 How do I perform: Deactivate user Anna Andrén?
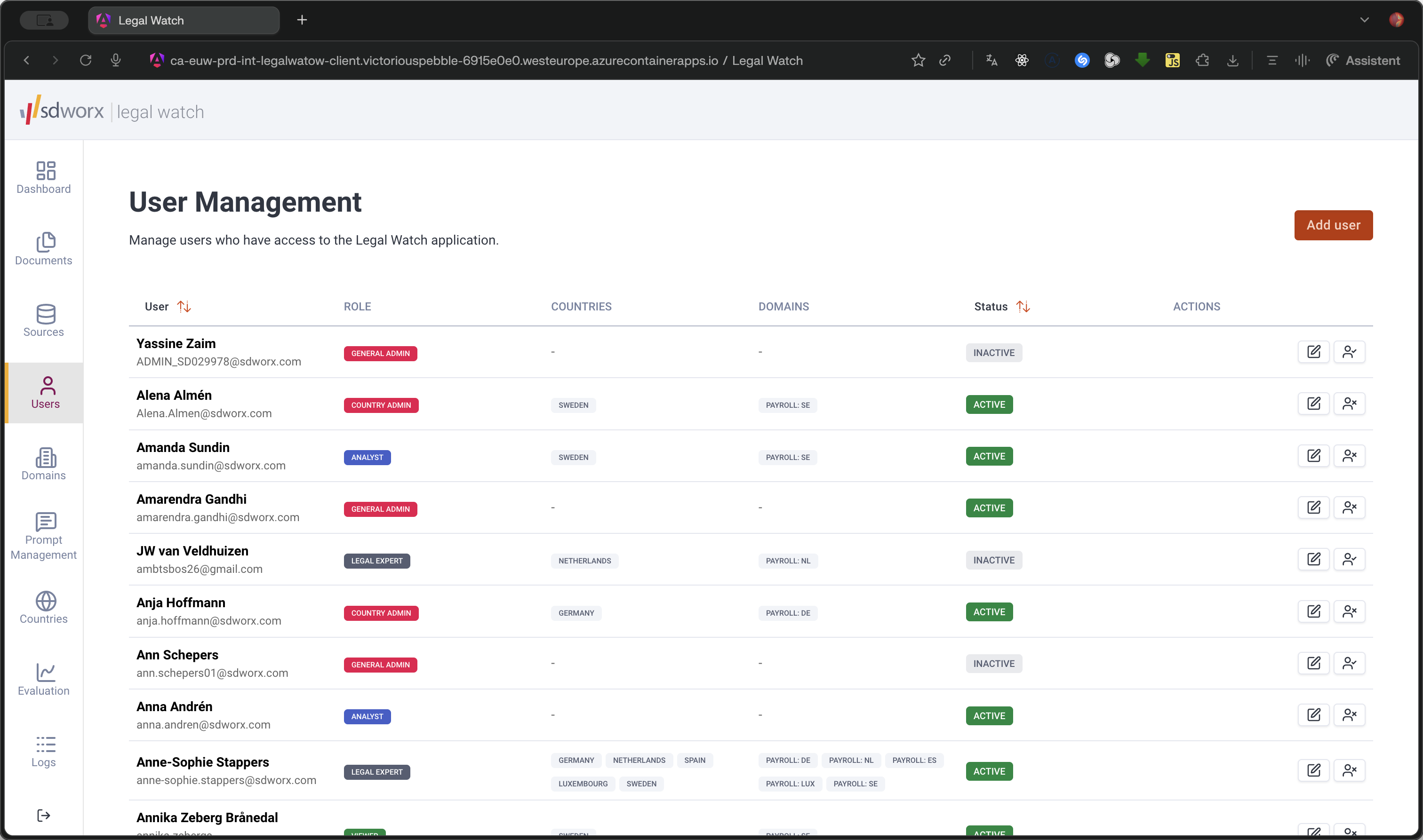click(1350, 715)
